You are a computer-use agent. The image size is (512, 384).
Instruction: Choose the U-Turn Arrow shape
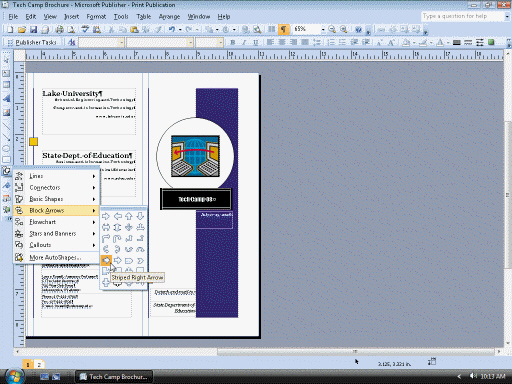[117, 238]
